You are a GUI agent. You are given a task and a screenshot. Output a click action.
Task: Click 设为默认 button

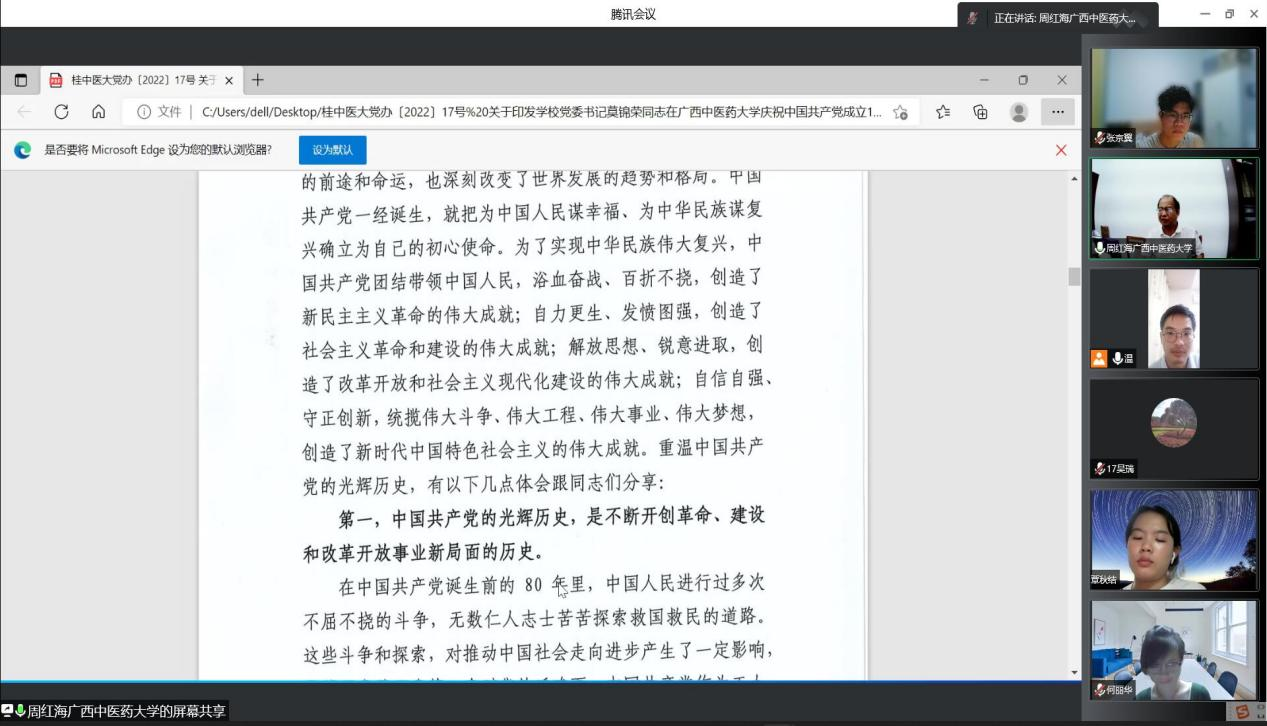point(332,150)
